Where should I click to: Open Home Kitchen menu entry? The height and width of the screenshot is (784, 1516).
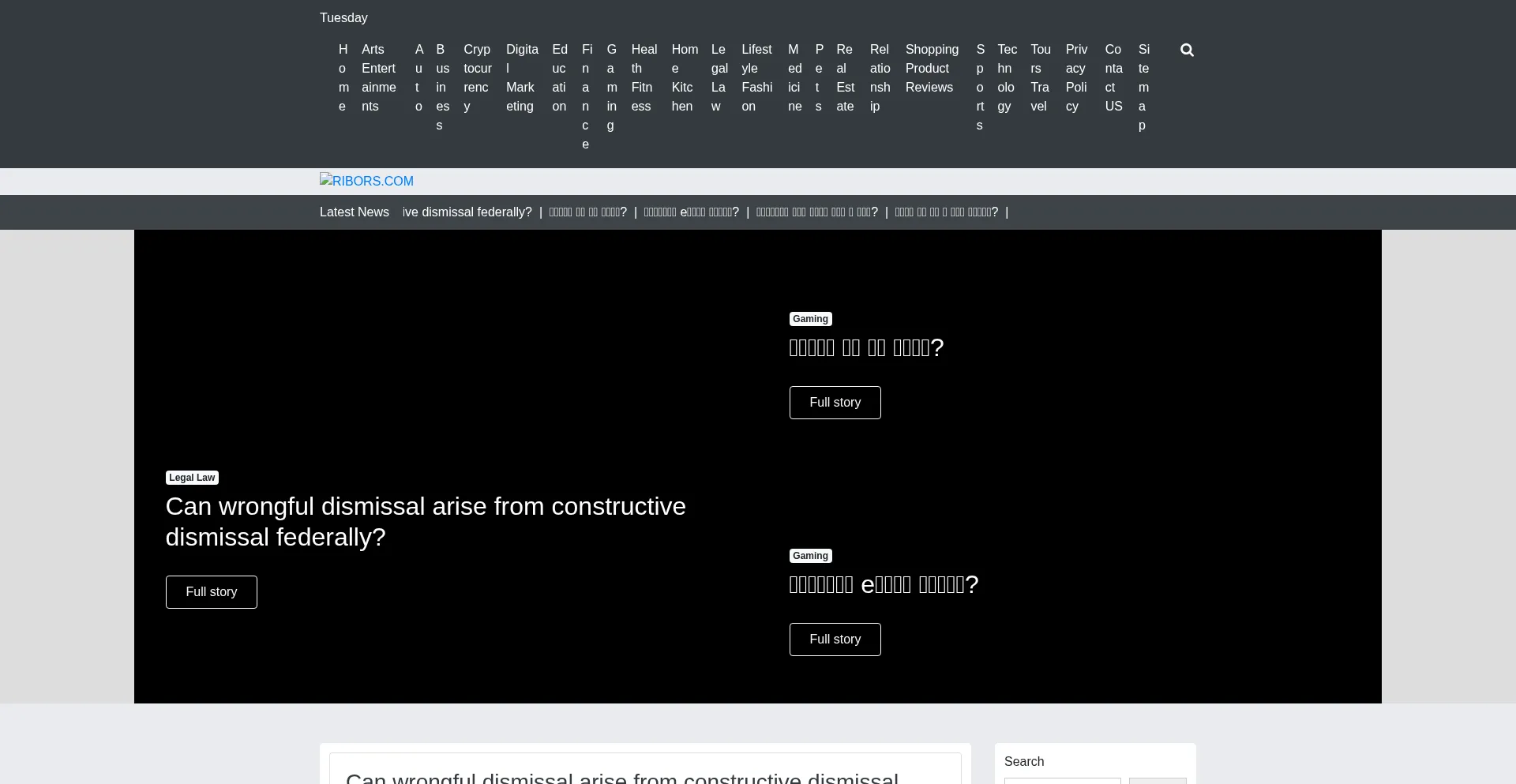[x=684, y=77]
